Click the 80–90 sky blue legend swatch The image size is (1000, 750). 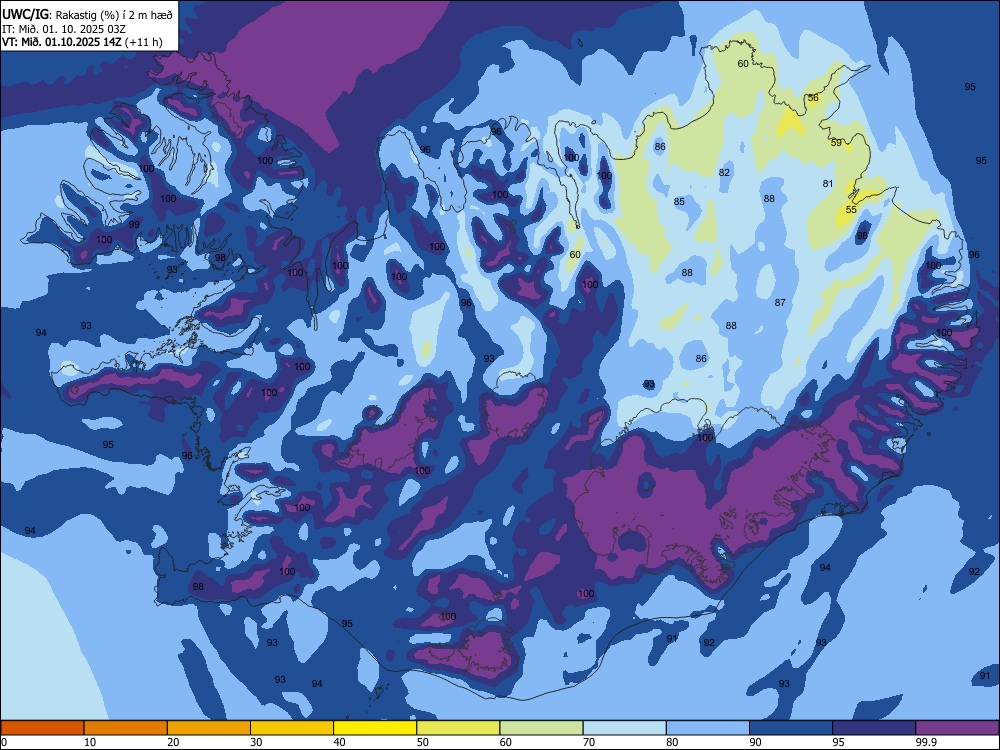point(707,728)
